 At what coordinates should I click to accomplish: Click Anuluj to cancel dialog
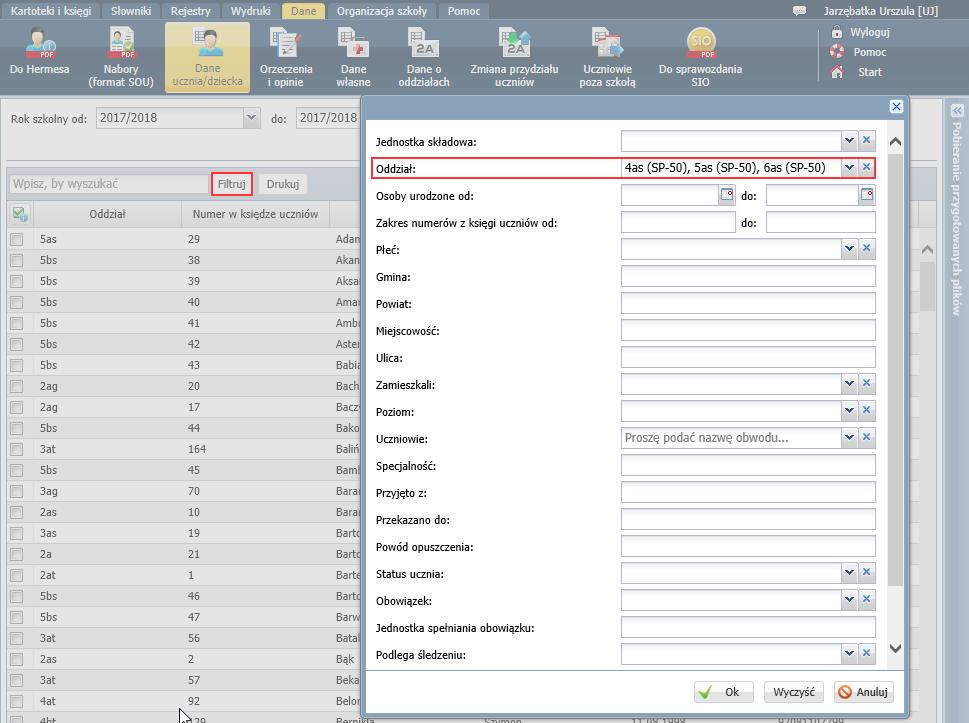tap(864, 691)
